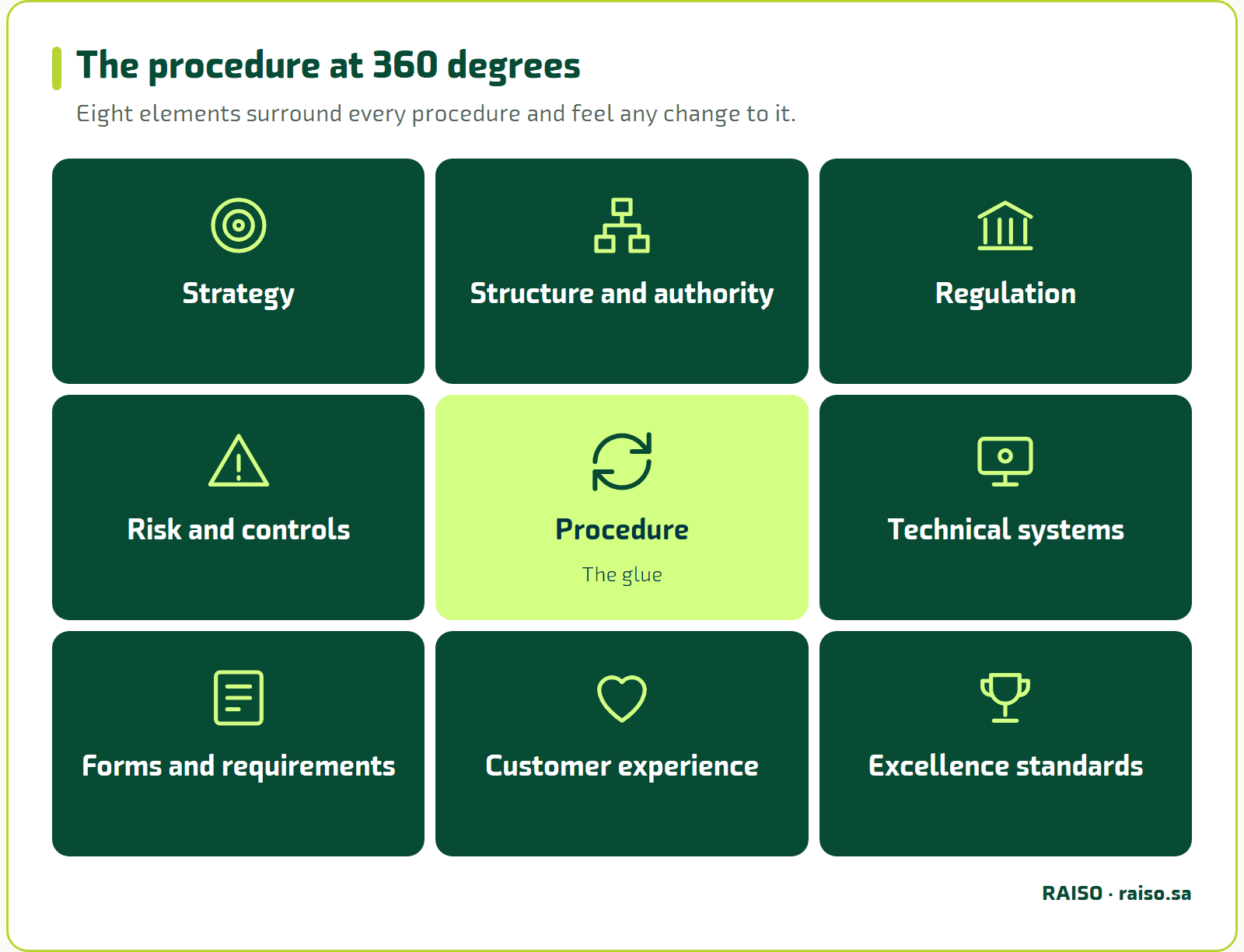Click the bank building icon above Regulation

[x=1005, y=225]
